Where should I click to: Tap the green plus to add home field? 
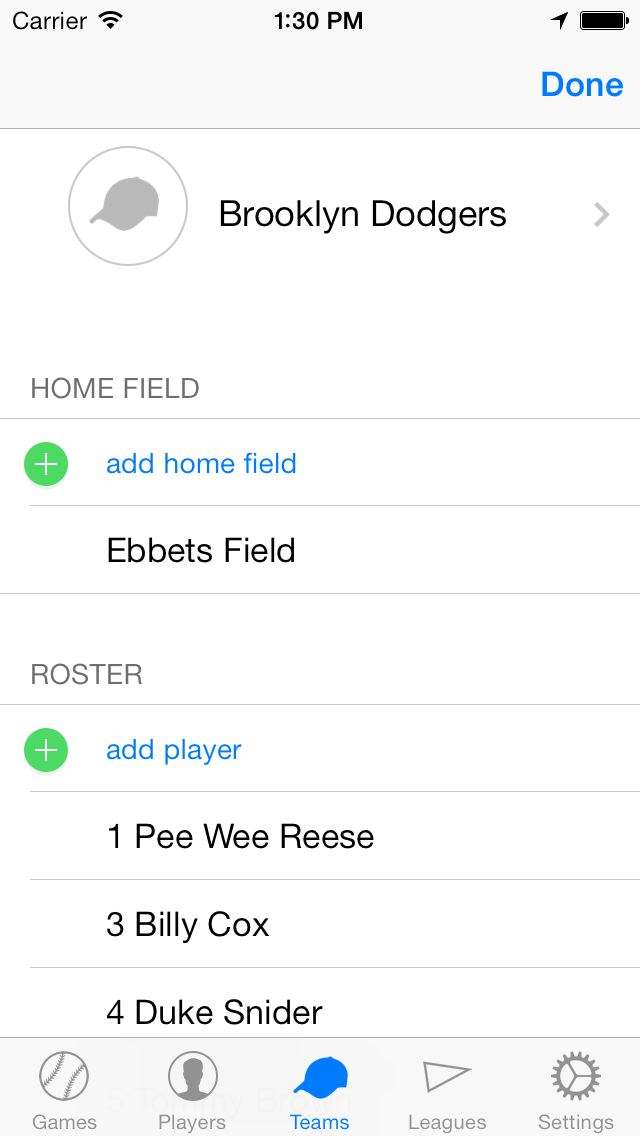[45, 464]
